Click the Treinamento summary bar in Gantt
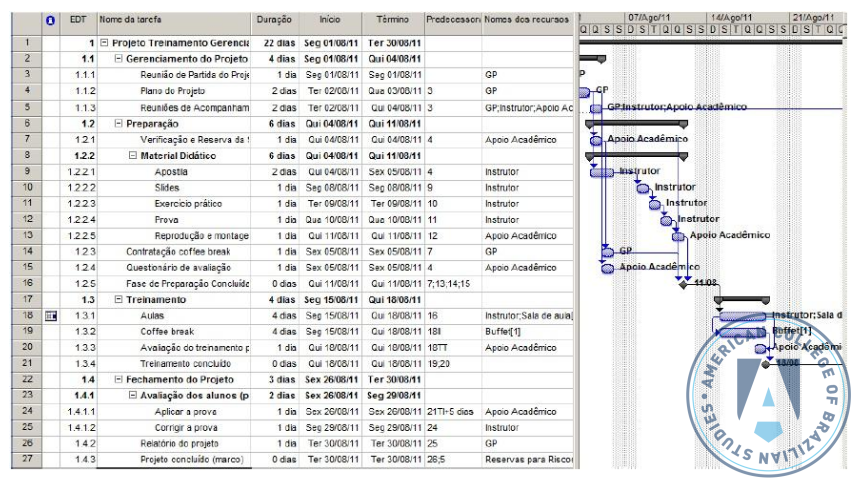The image size is (854, 480). [742, 300]
